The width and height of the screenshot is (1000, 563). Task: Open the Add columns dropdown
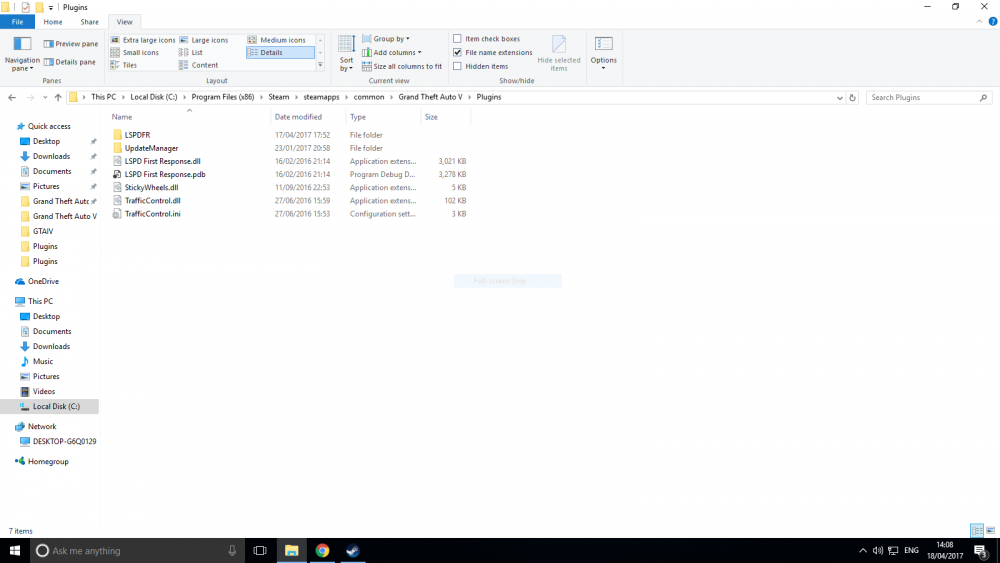point(392,52)
